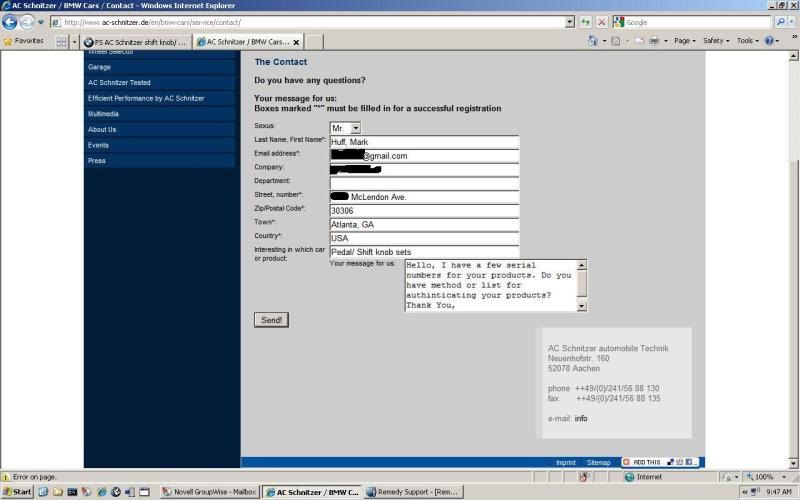Click the Home icon in command bar
Screen dimensions: 800x500
pyautogui.click(x=593, y=41)
